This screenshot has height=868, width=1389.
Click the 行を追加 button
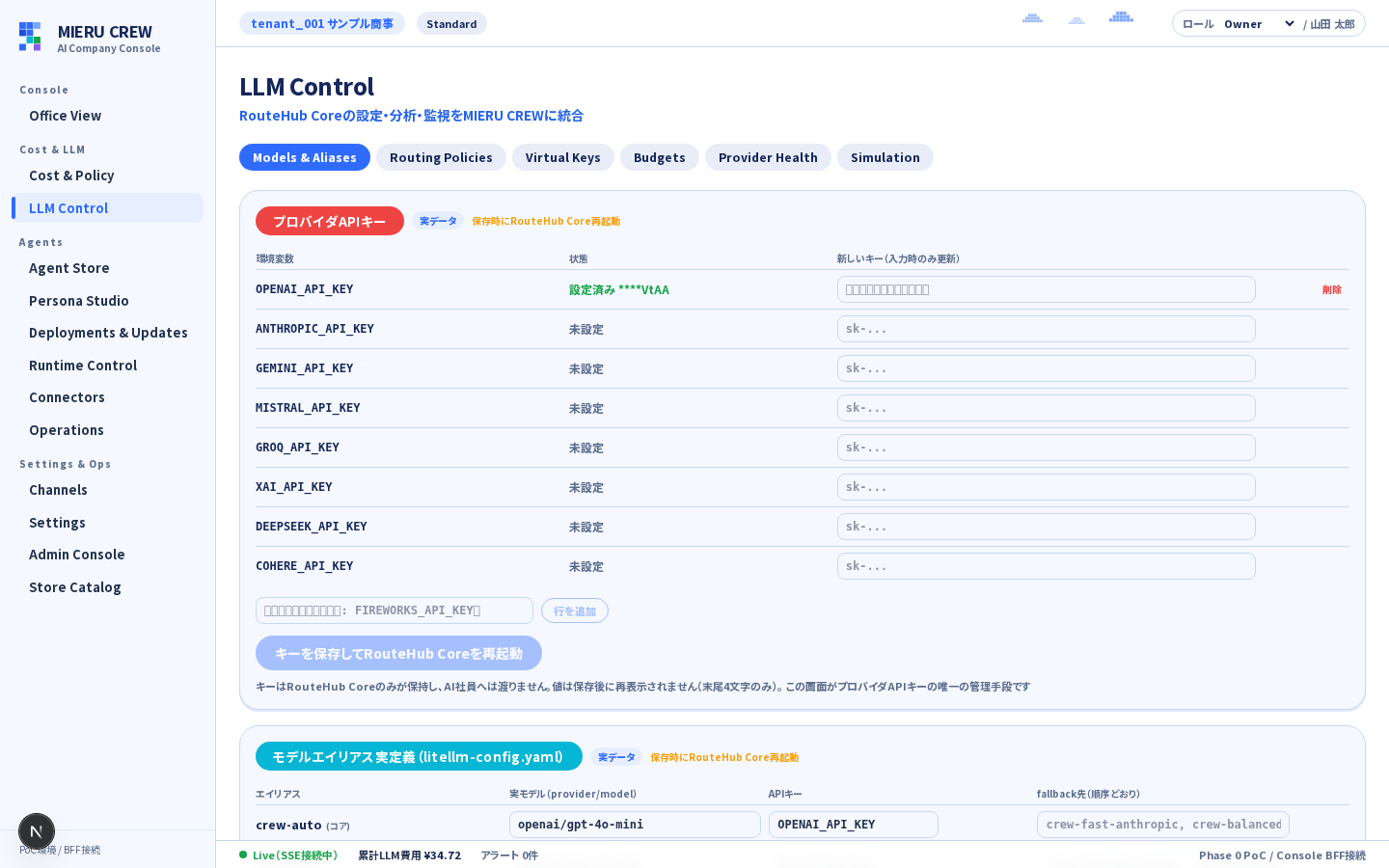tap(575, 610)
